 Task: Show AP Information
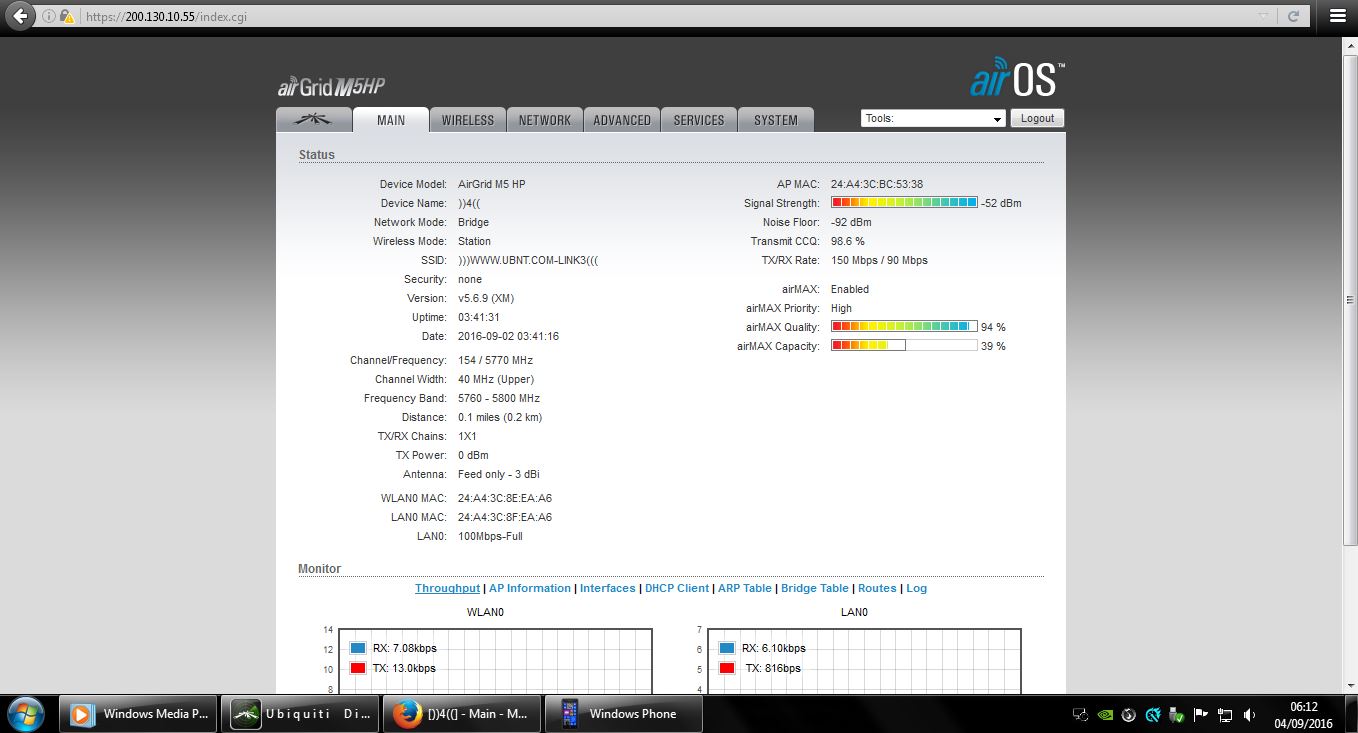(530, 588)
